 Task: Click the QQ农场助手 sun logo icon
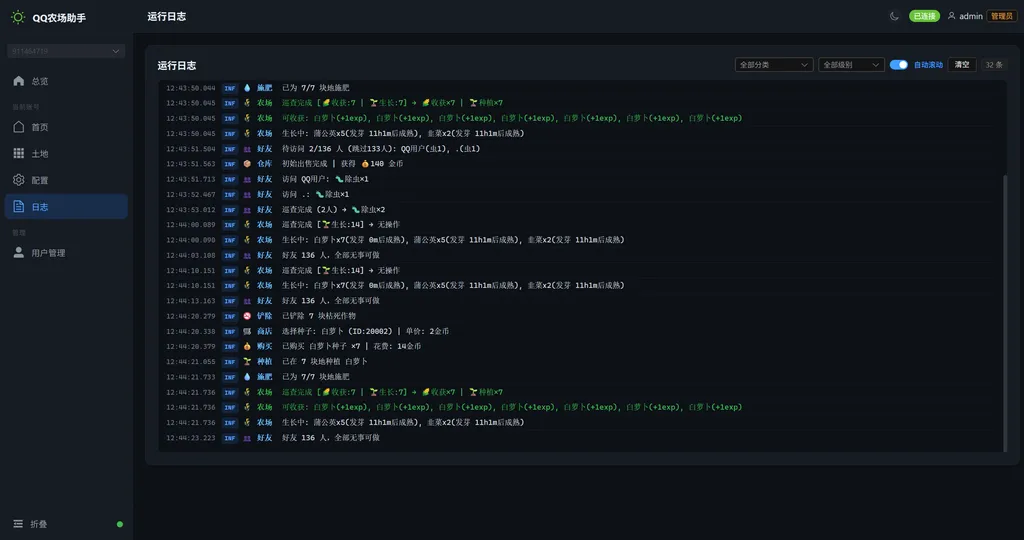pyautogui.click(x=18, y=17)
